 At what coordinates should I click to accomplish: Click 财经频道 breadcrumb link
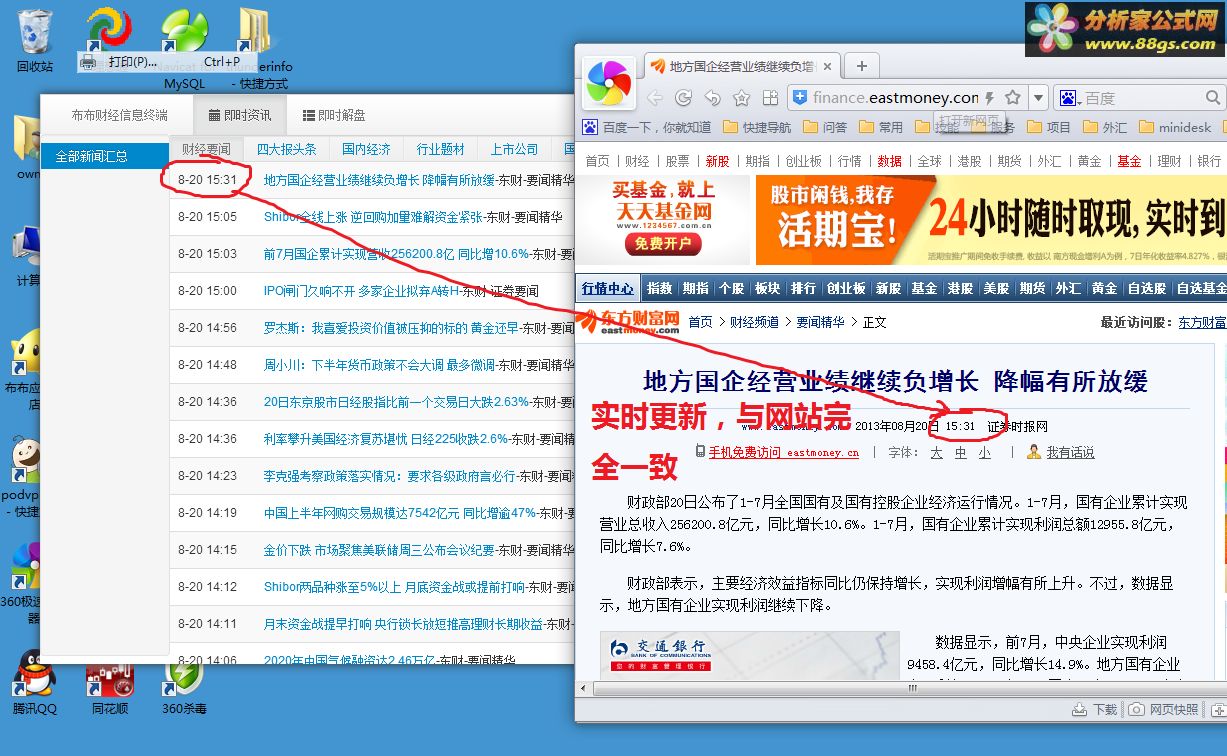(x=754, y=322)
